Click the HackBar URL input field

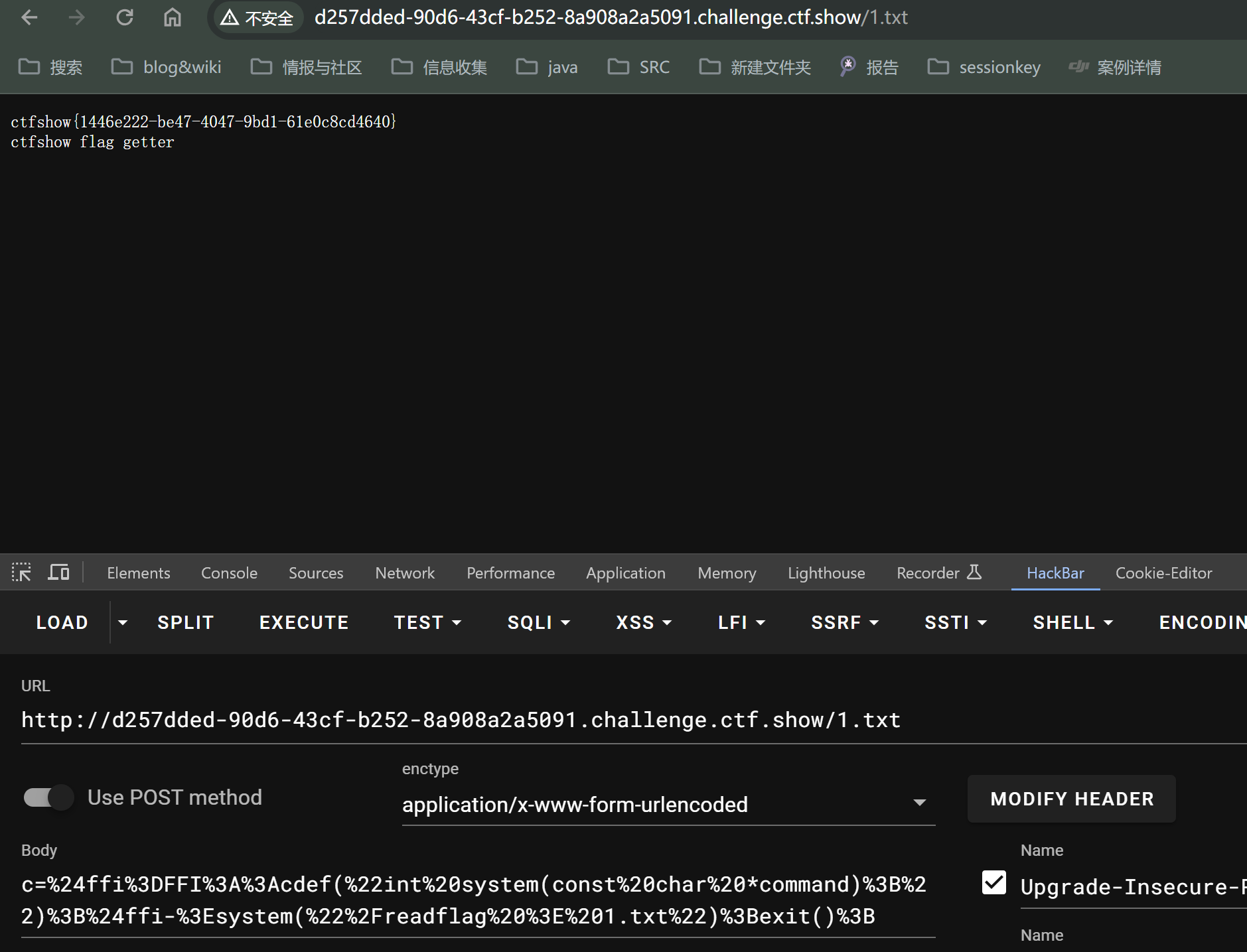tap(634, 720)
